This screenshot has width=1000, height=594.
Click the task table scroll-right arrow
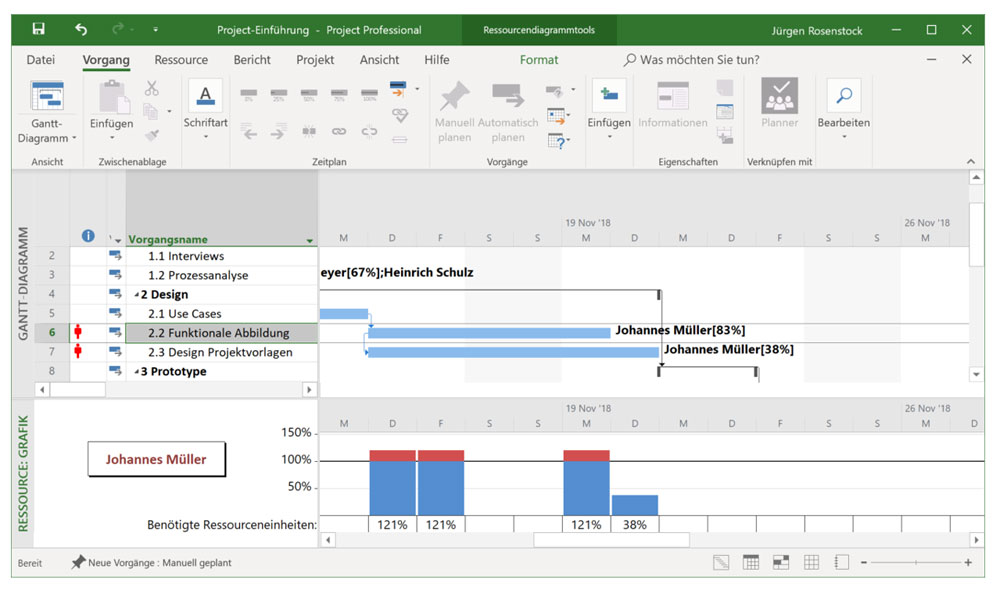[309, 389]
